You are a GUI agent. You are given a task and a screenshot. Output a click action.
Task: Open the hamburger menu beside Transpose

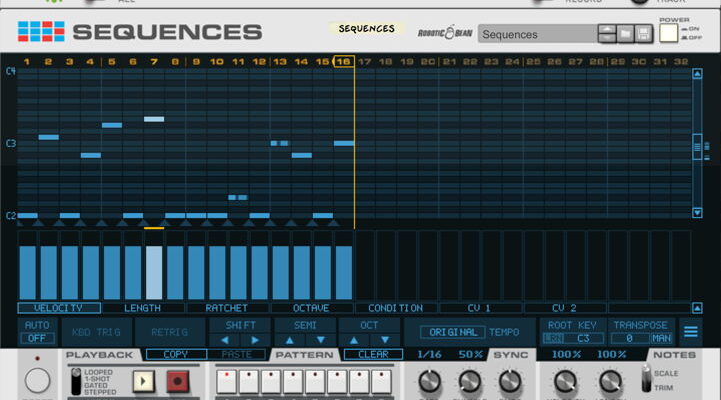click(x=691, y=332)
